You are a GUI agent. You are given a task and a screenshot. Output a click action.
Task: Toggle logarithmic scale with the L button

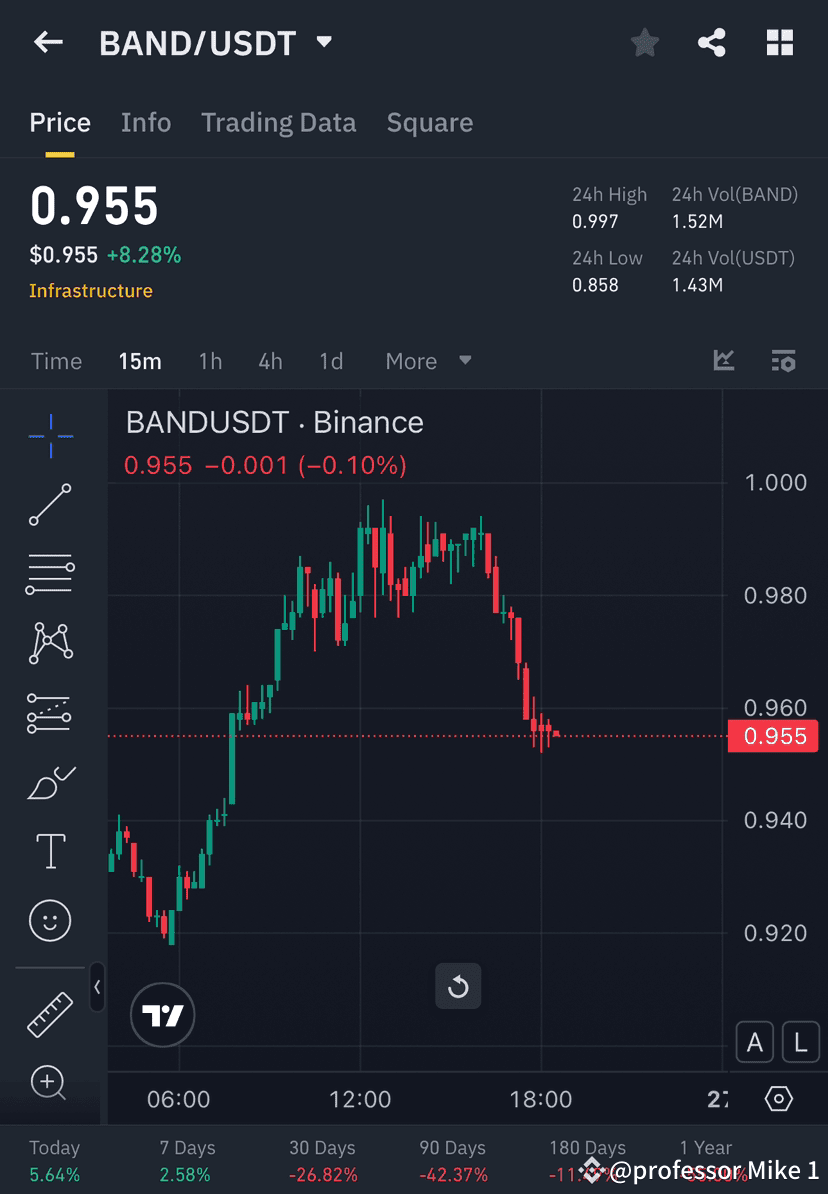click(x=800, y=1042)
